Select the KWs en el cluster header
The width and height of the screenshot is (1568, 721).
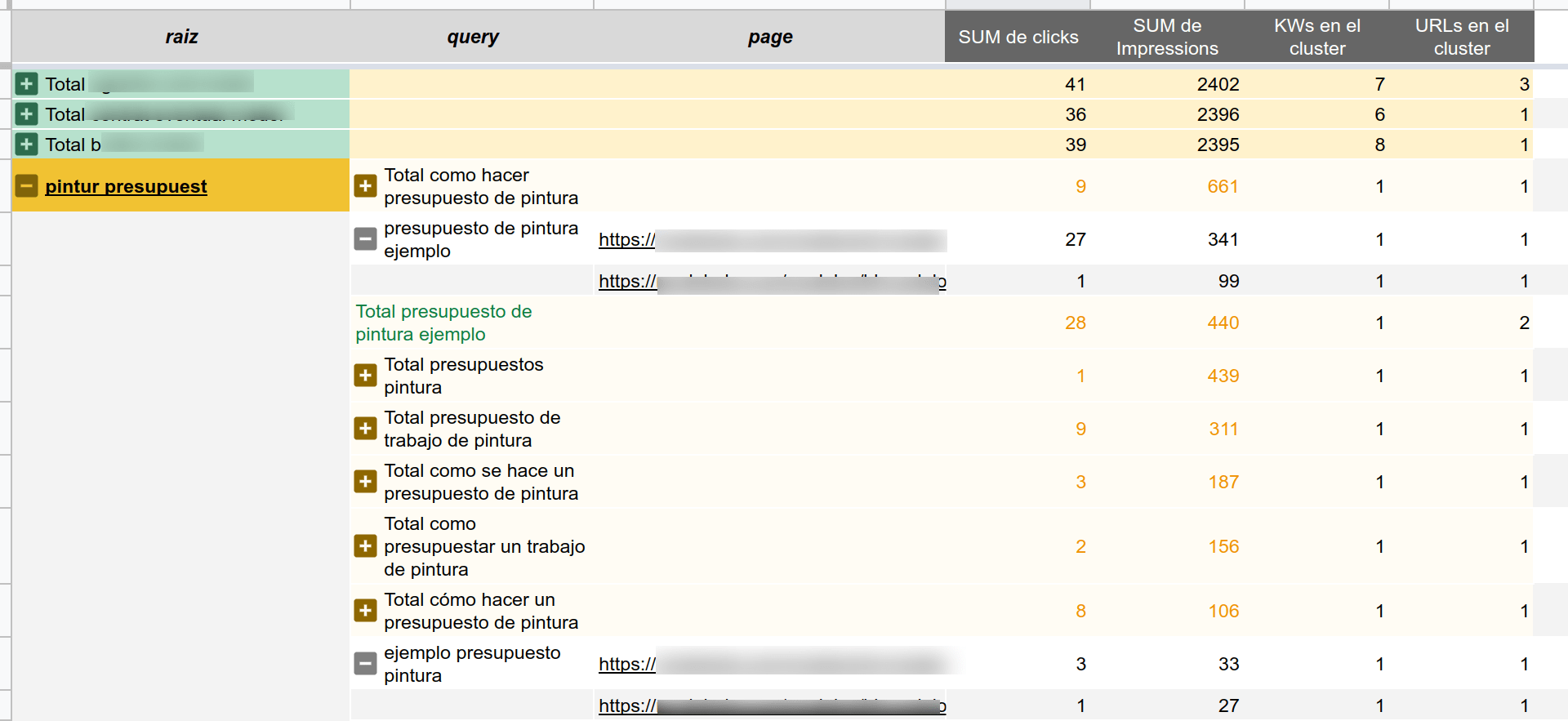point(1317,37)
